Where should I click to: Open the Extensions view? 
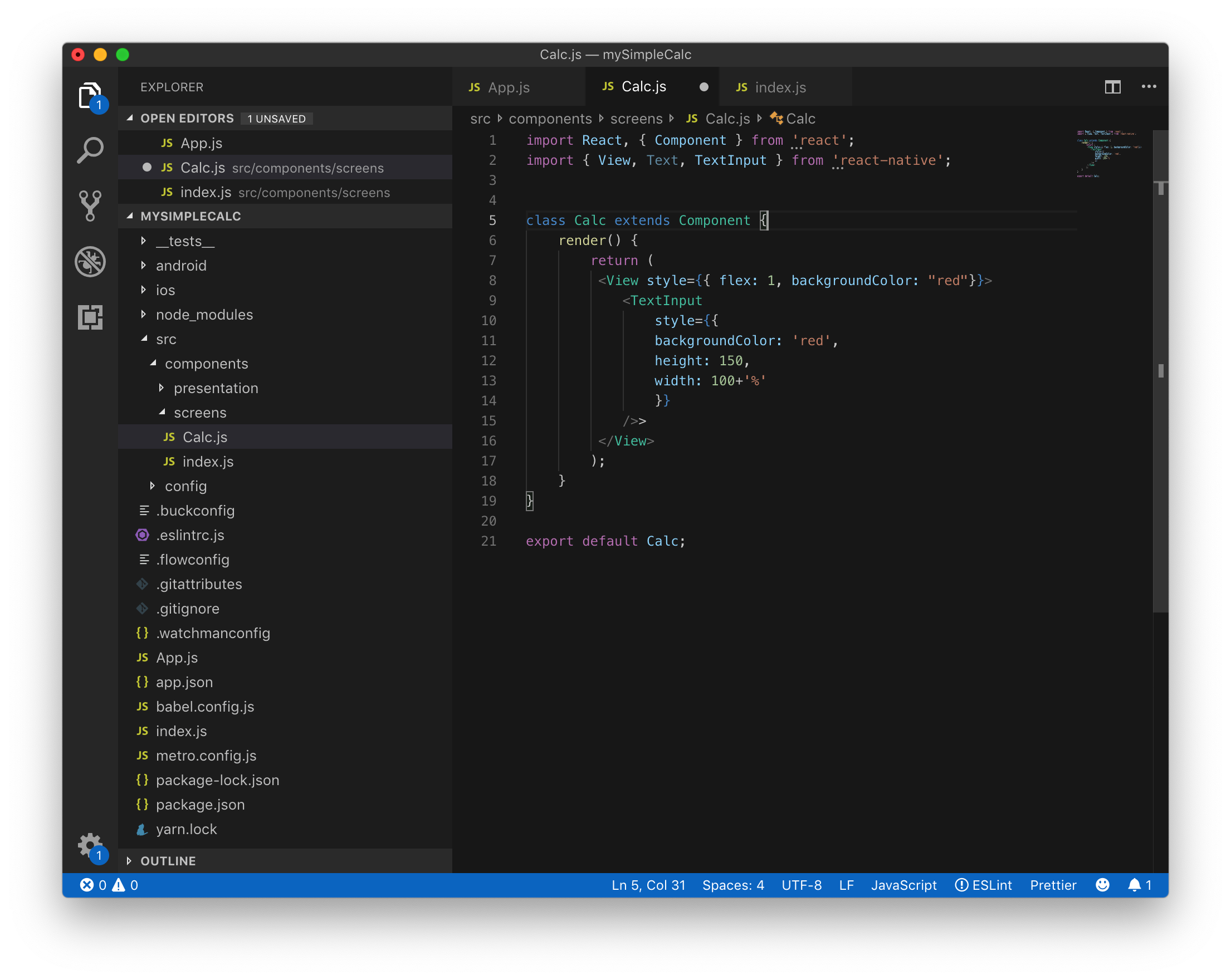click(x=90, y=317)
